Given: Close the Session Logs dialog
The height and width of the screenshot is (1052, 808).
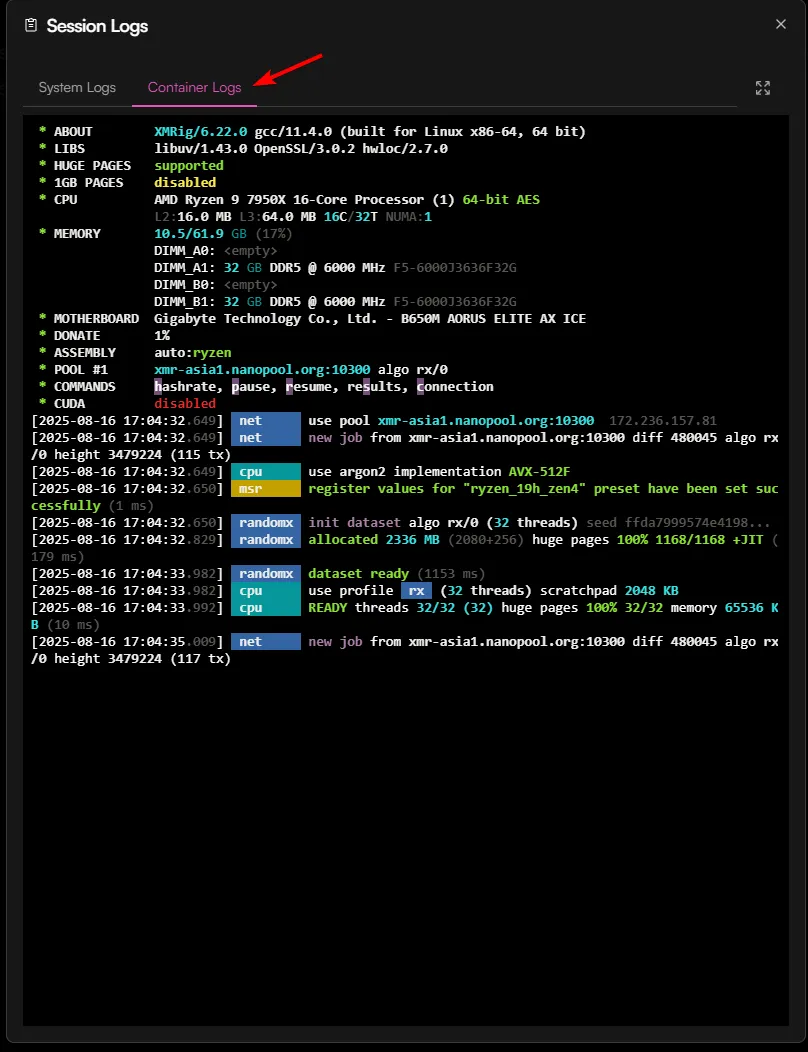Looking at the screenshot, I should (780, 24).
